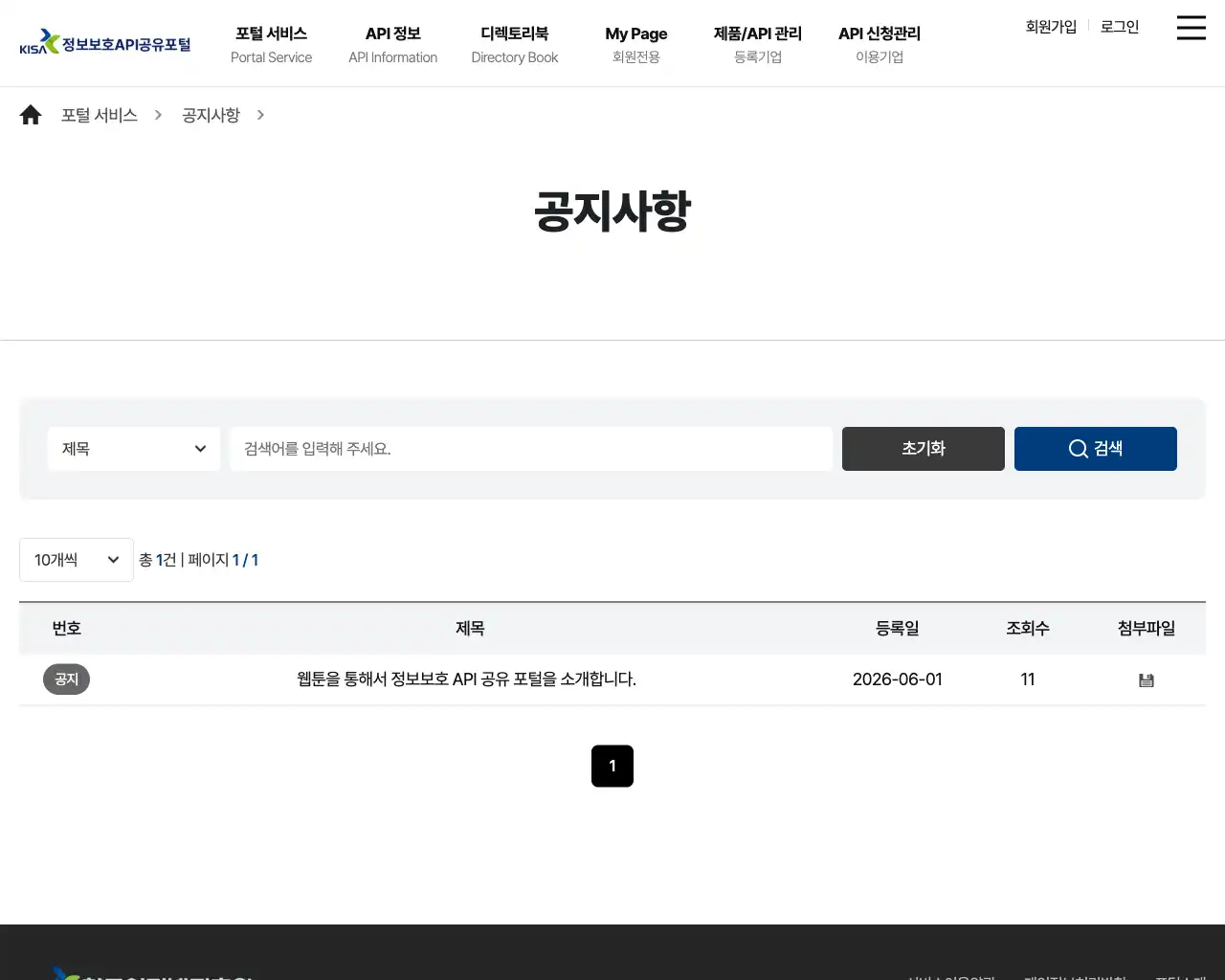Open the 디렉토리북 menu

click(x=515, y=44)
